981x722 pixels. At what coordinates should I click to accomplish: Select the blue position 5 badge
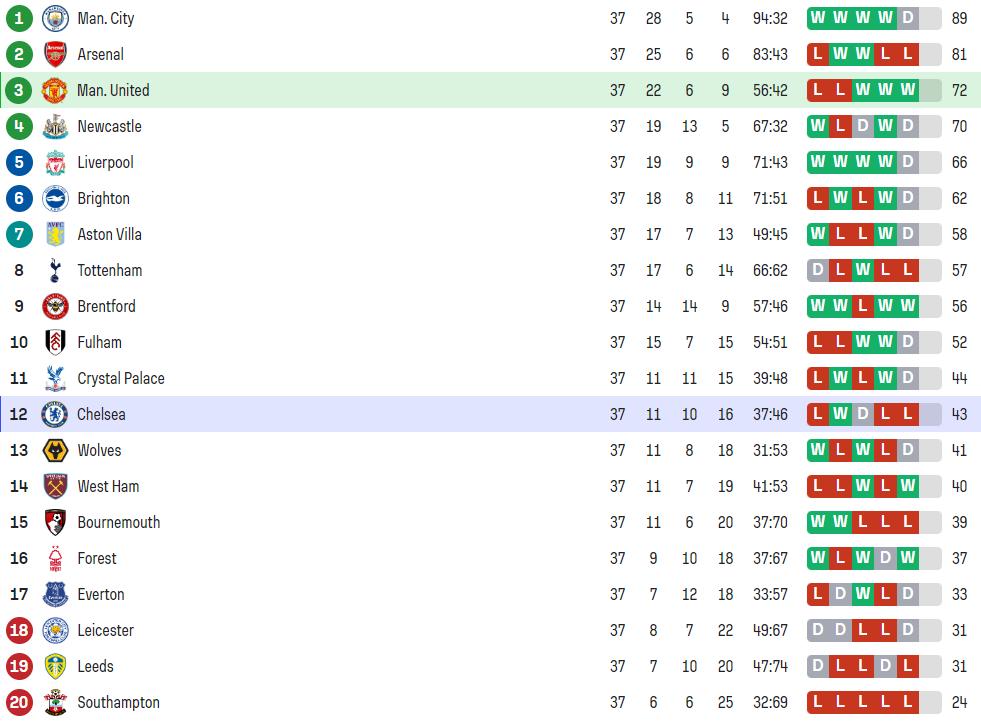(x=19, y=163)
